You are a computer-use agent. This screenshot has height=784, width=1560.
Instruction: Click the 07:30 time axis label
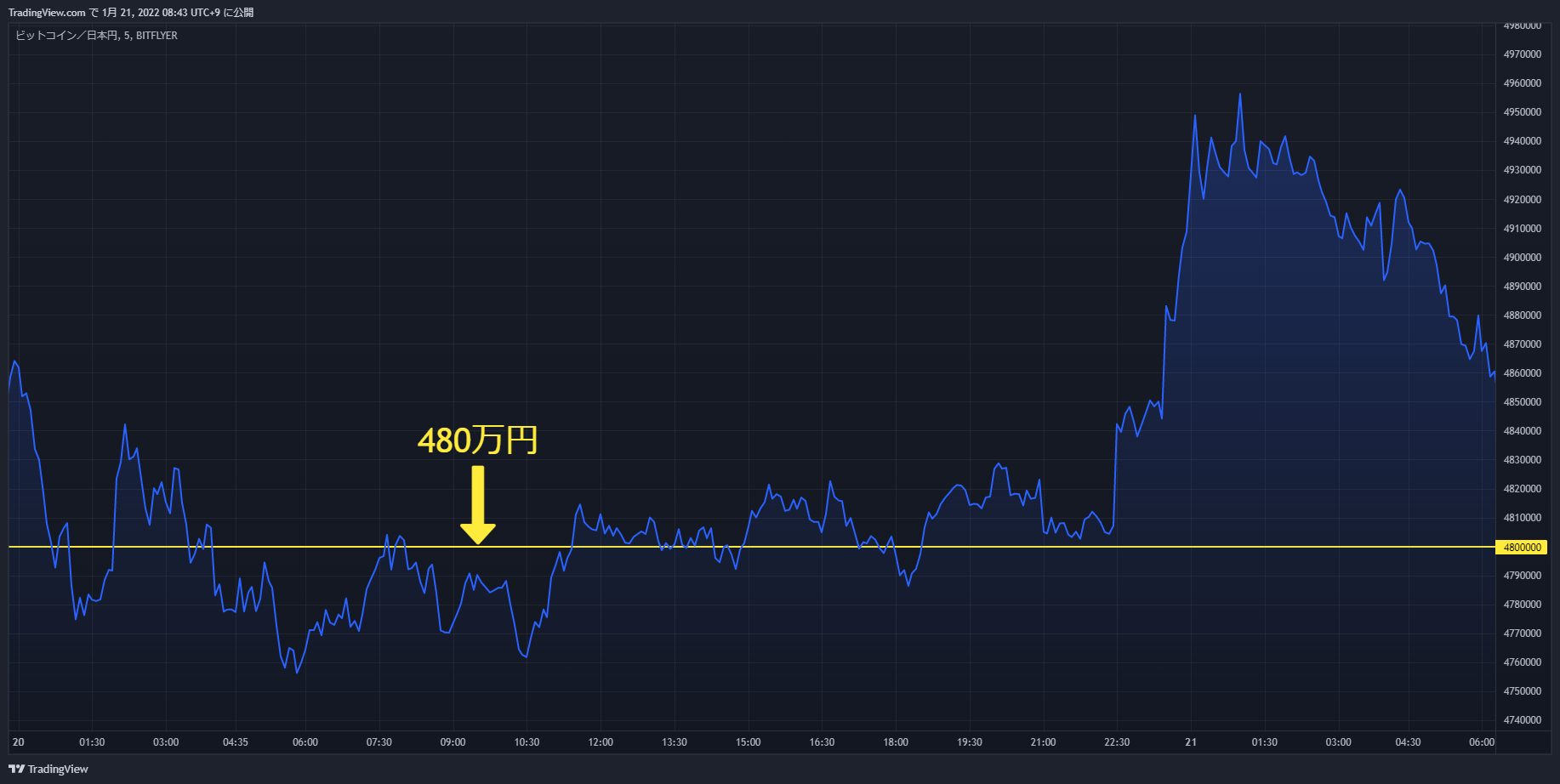[379, 742]
